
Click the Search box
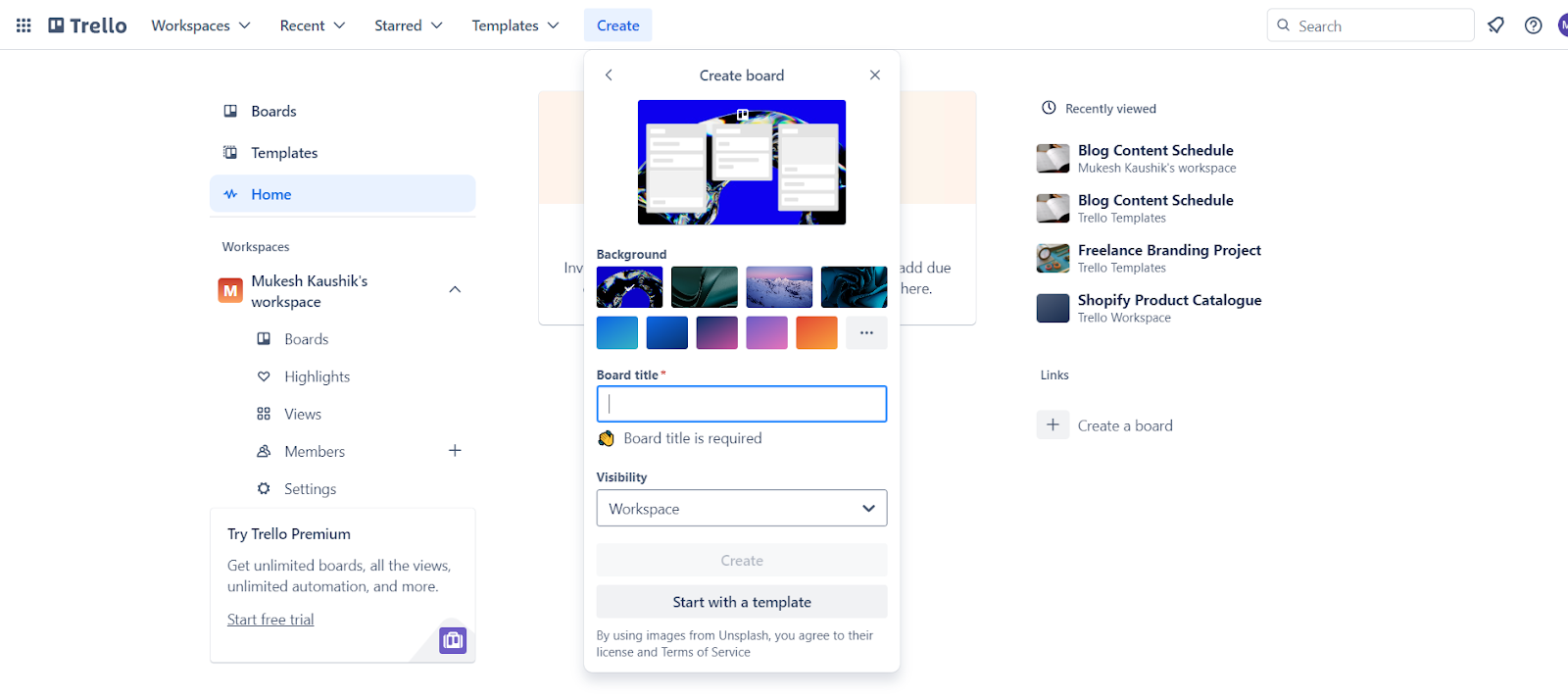pos(1370,25)
